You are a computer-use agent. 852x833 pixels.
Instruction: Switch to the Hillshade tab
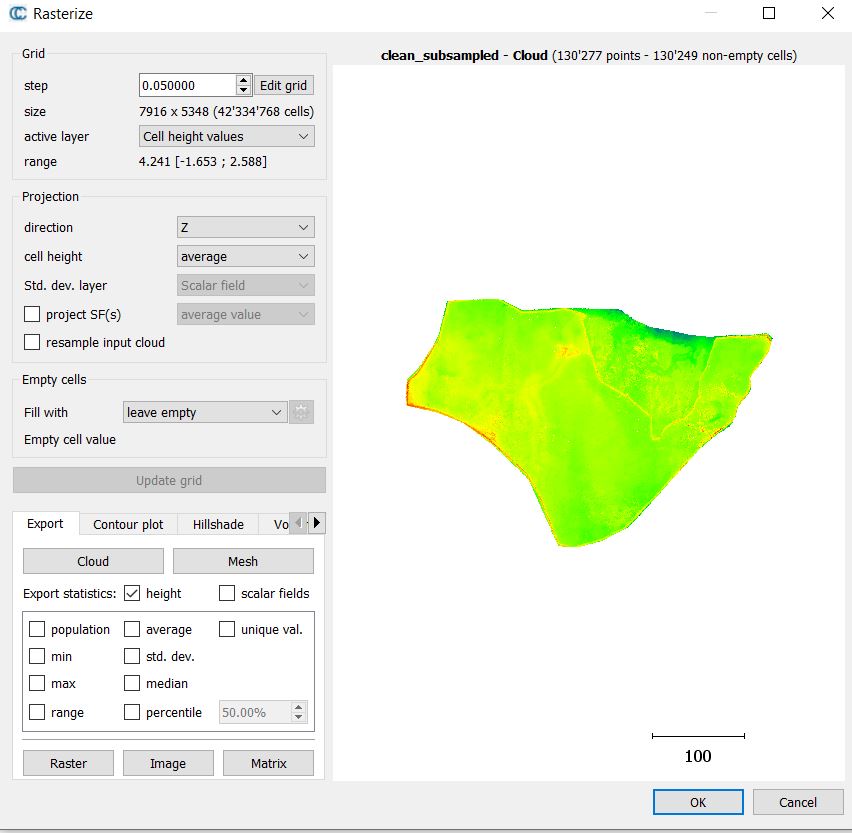[x=217, y=524]
